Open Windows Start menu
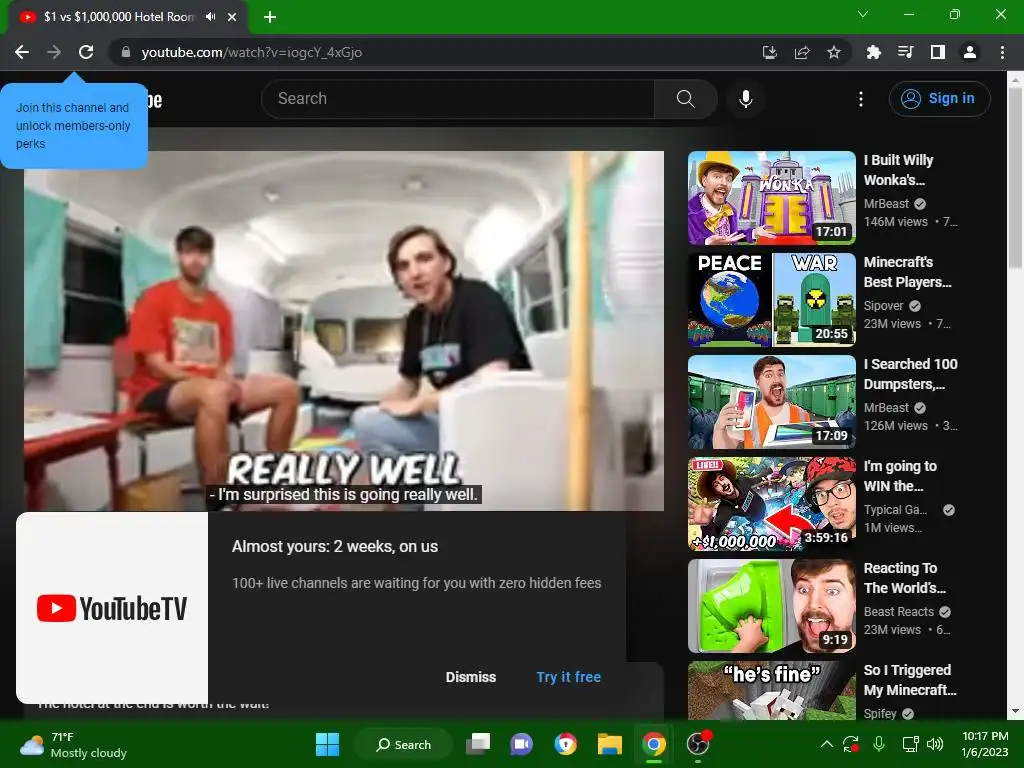1024x768 pixels. (x=327, y=744)
